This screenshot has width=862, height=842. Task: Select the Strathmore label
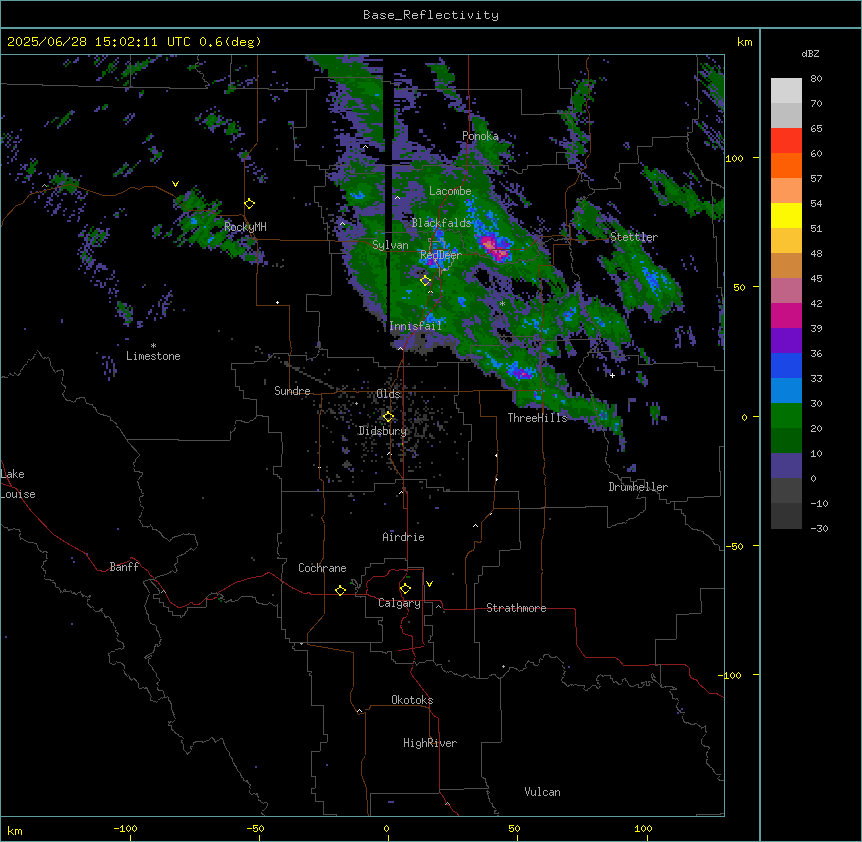[x=516, y=608]
